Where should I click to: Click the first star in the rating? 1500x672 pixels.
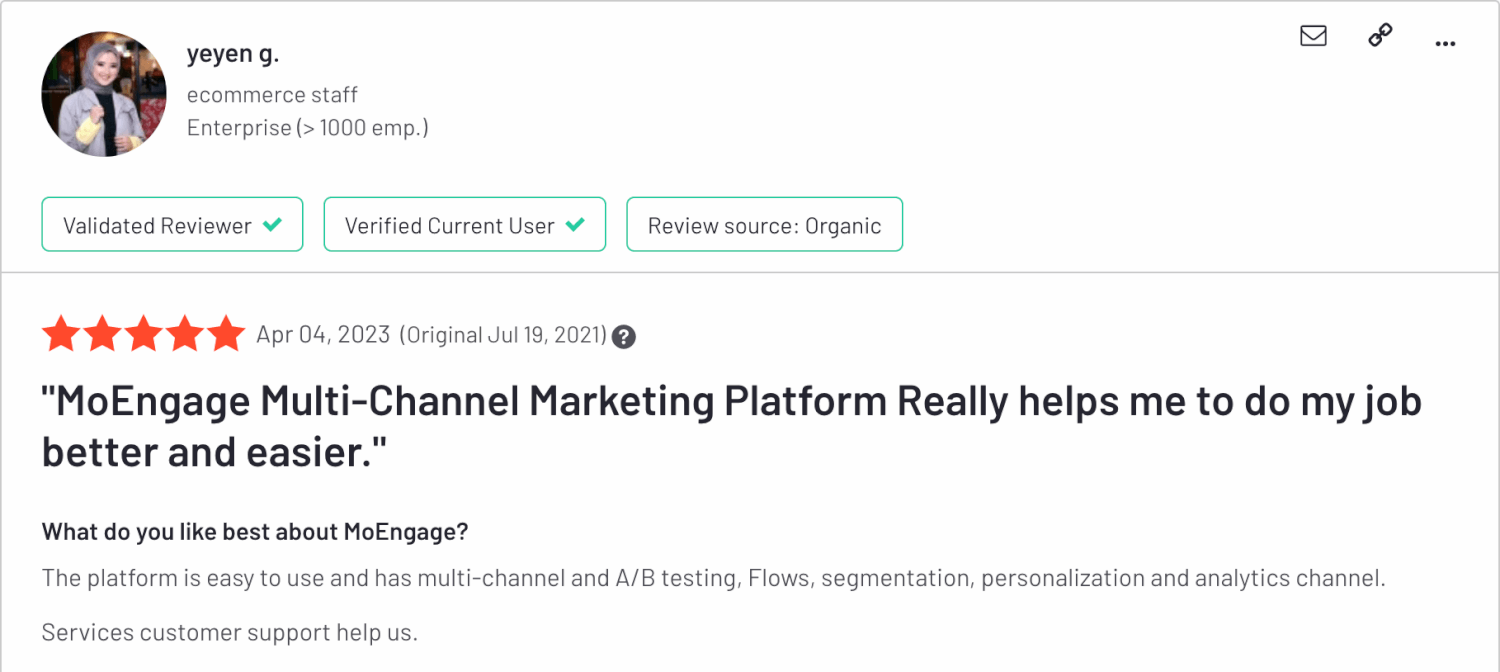pos(60,334)
